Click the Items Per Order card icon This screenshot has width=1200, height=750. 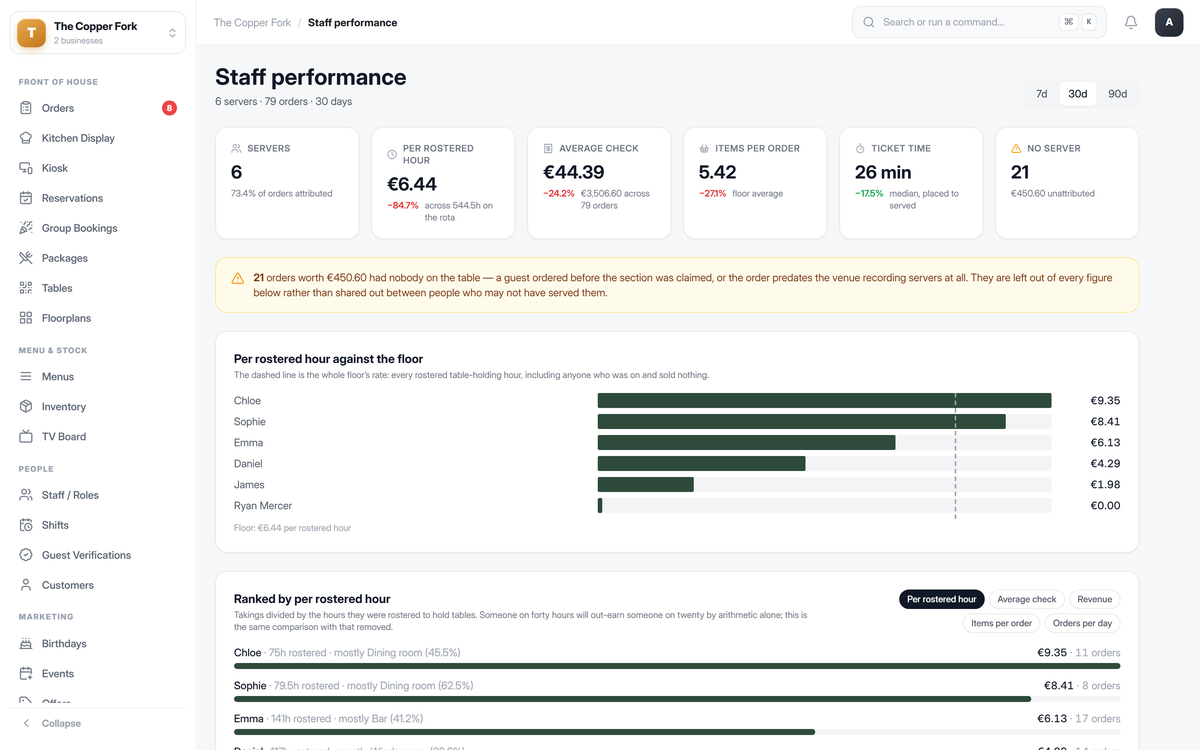pos(704,148)
